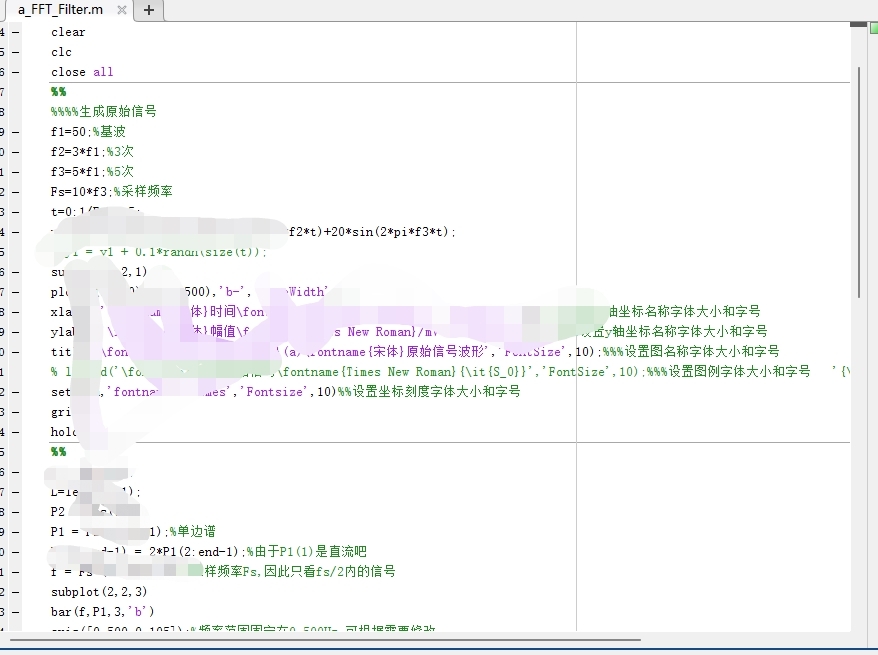Click the string 'Fontsize' in the set line
Image resolution: width=878 pixels, height=655 pixels.
pyautogui.click(x=276, y=392)
